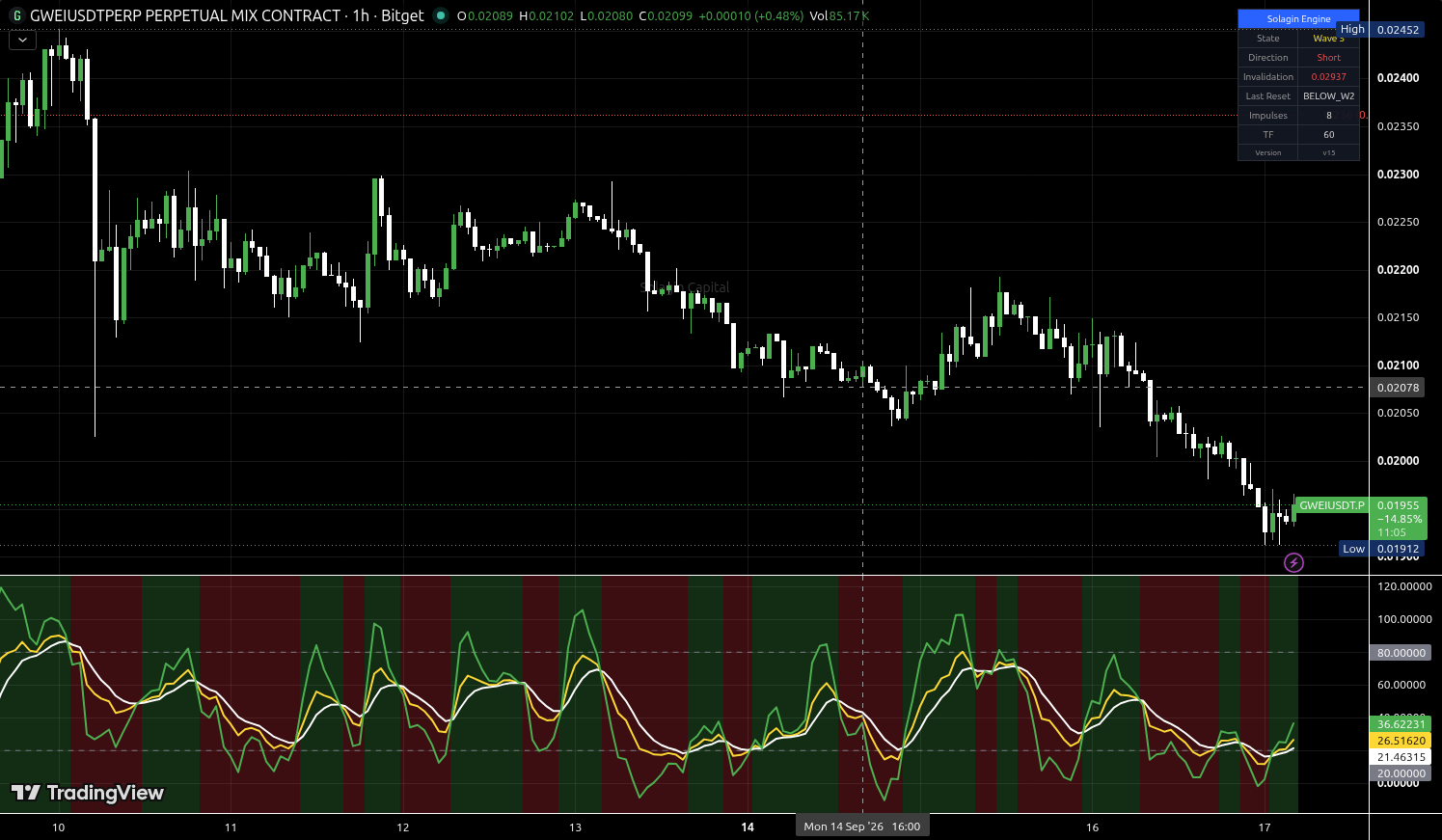Click the BELOW_W2 value

tap(1329, 96)
